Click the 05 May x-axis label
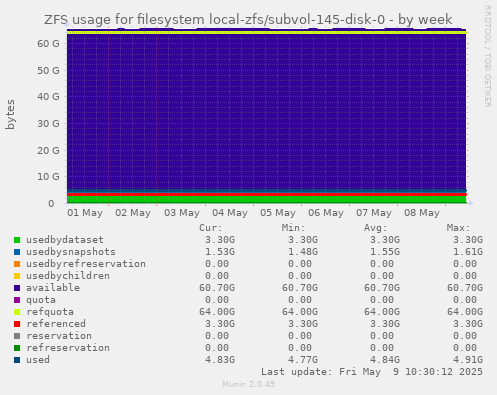 (278, 213)
